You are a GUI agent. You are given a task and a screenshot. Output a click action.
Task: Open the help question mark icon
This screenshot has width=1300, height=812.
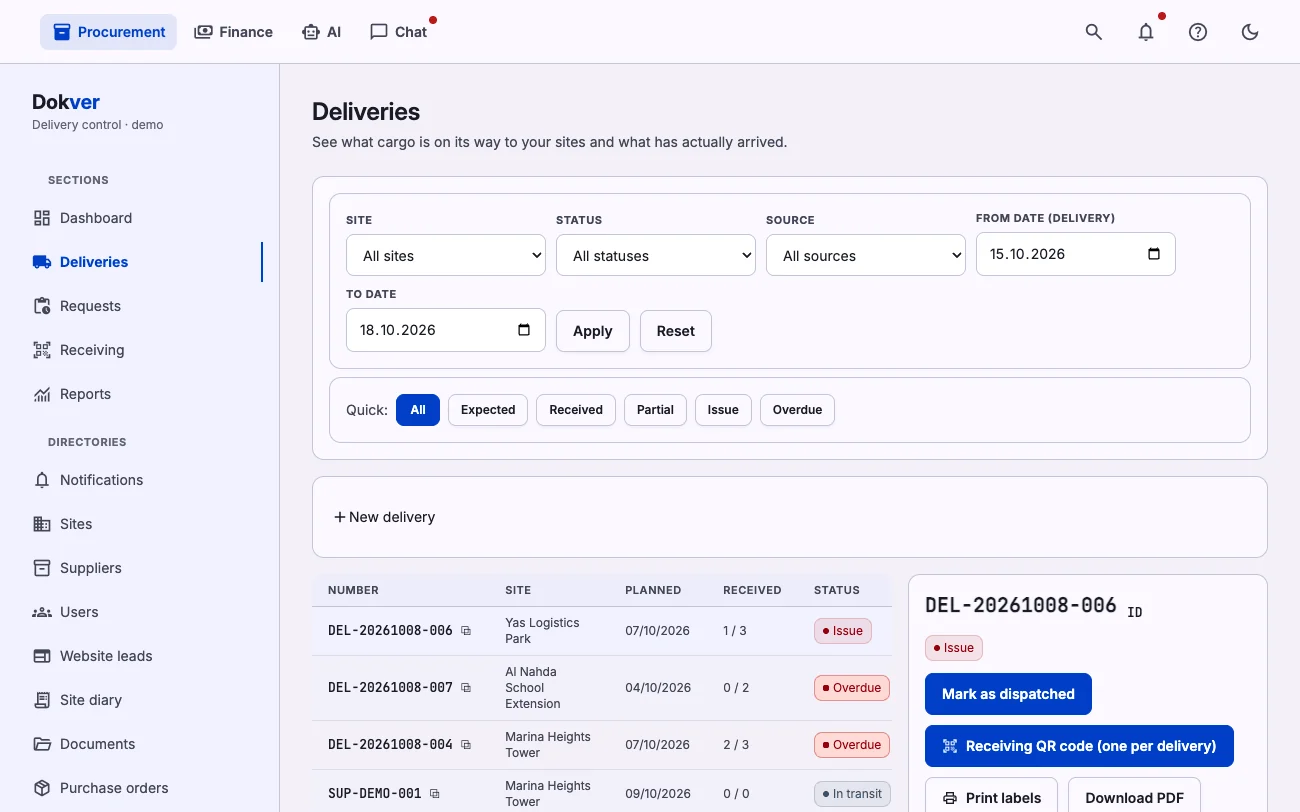[1198, 32]
